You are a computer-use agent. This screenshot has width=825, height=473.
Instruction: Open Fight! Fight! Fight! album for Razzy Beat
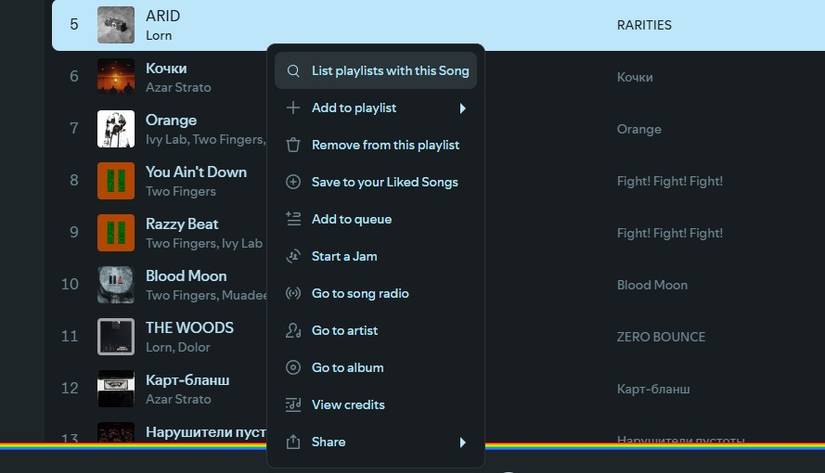[x=669, y=233]
